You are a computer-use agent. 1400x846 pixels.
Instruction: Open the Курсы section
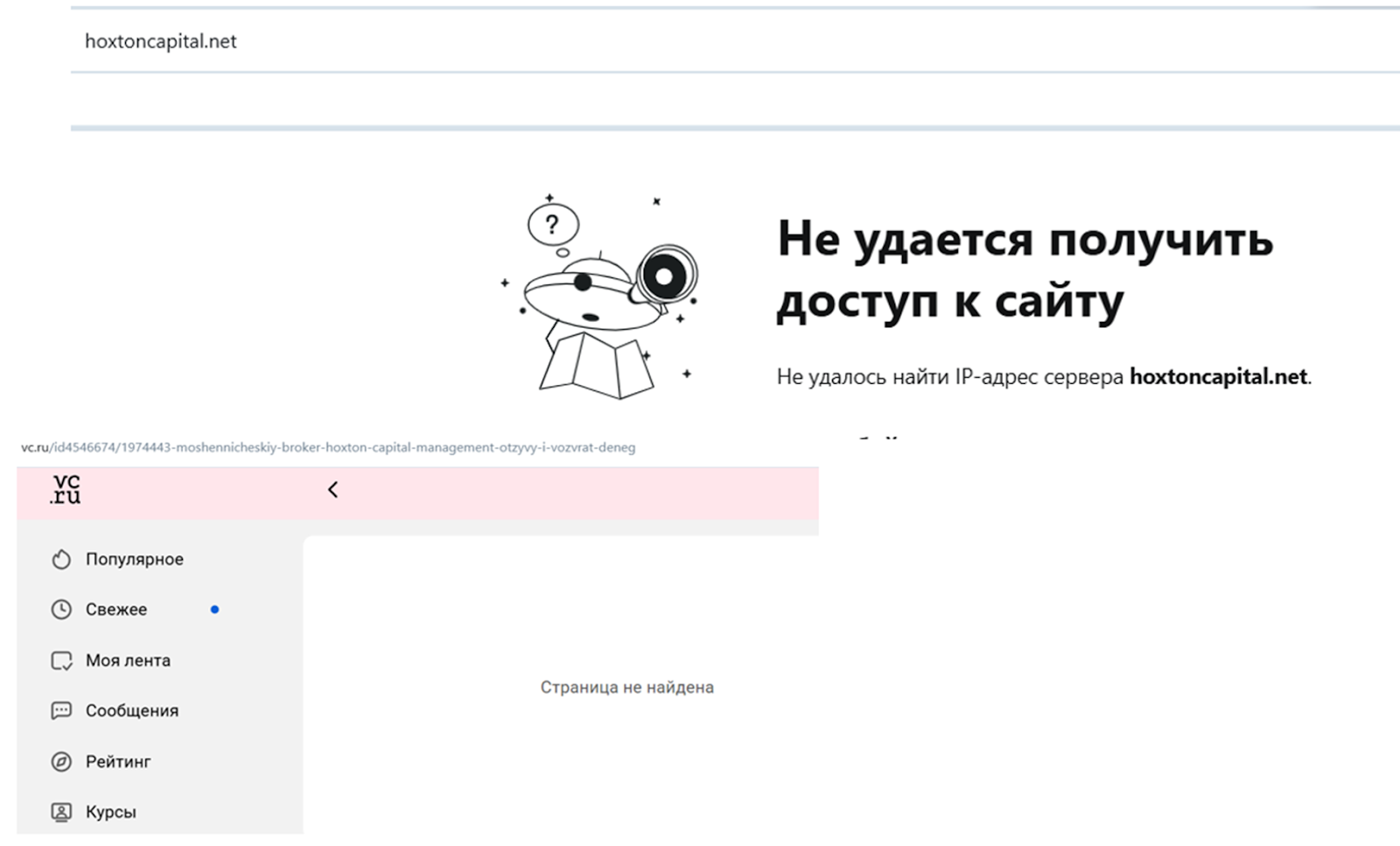[x=111, y=812]
